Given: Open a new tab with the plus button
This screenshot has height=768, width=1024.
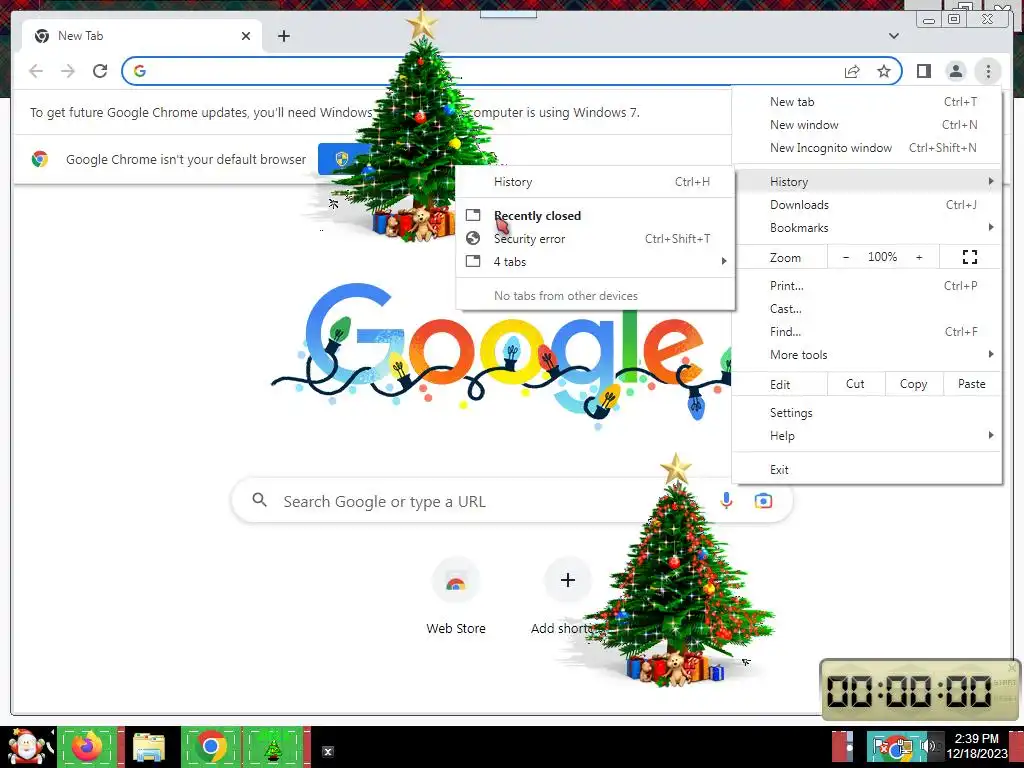Looking at the screenshot, I should tap(283, 36).
